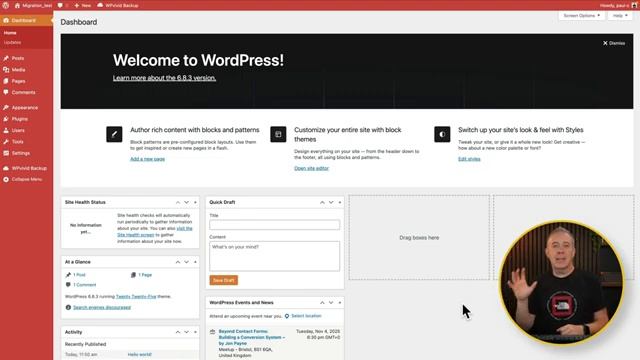Click the Posts pushpin icon

pyautogui.click(x=6, y=58)
